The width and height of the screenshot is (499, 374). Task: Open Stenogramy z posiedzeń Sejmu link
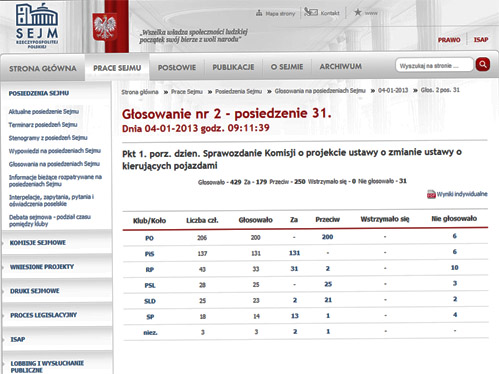click(x=48, y=138)
